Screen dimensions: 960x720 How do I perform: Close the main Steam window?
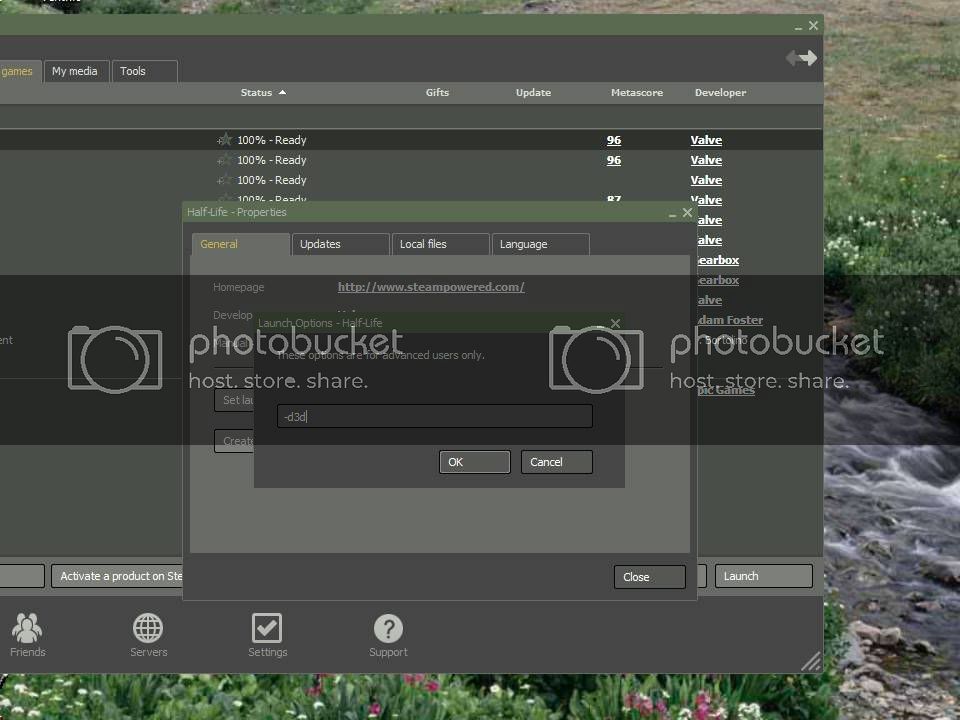(813, 26)
